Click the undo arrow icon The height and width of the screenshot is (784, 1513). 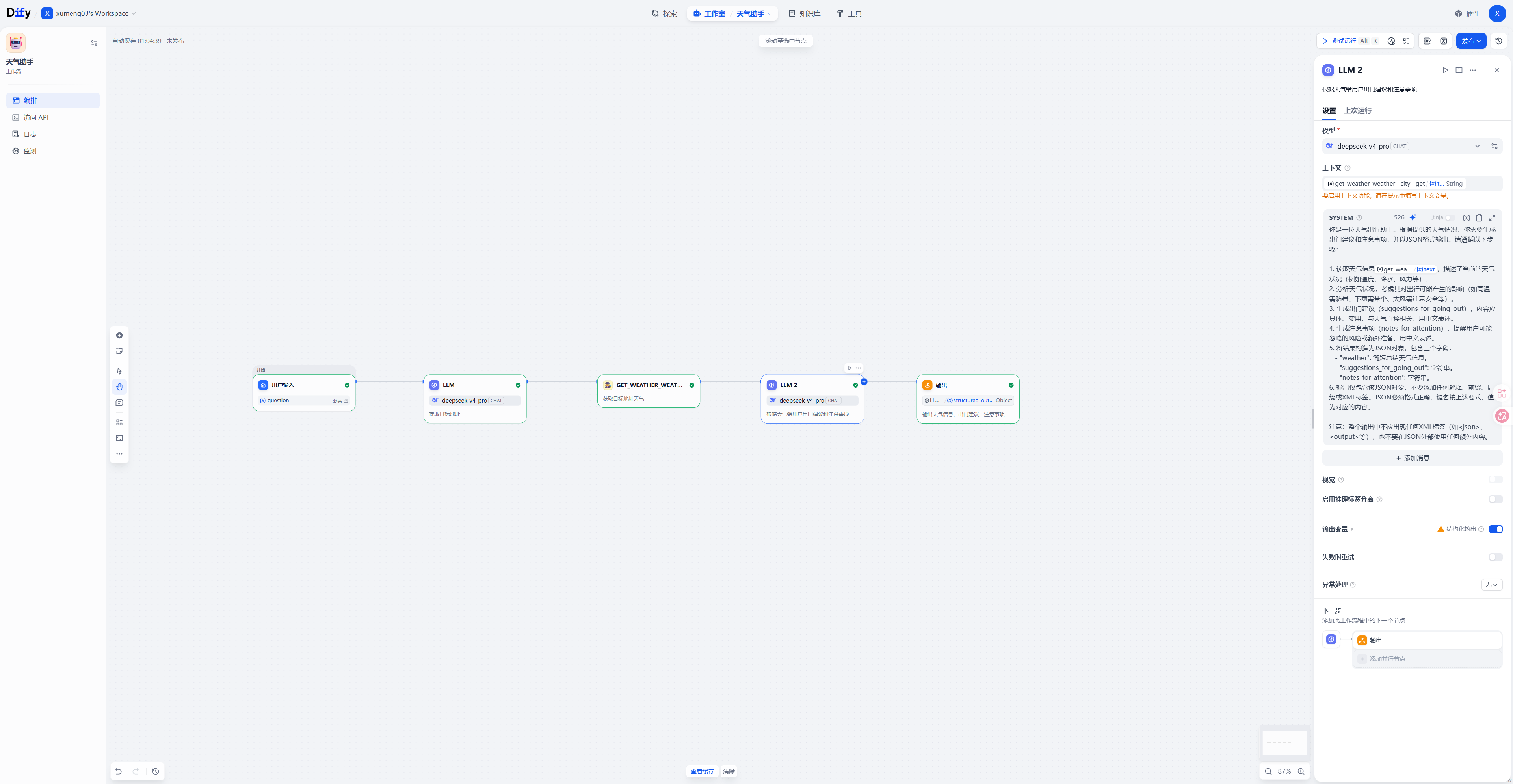coord(119,771)
